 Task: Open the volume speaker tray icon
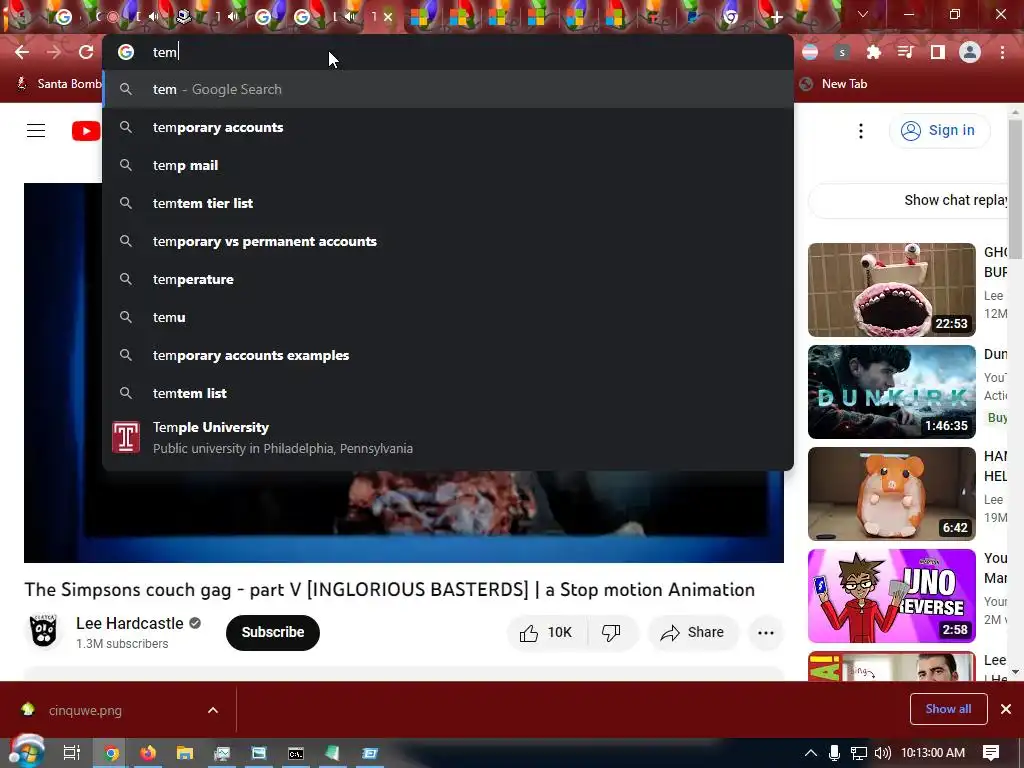882,753
